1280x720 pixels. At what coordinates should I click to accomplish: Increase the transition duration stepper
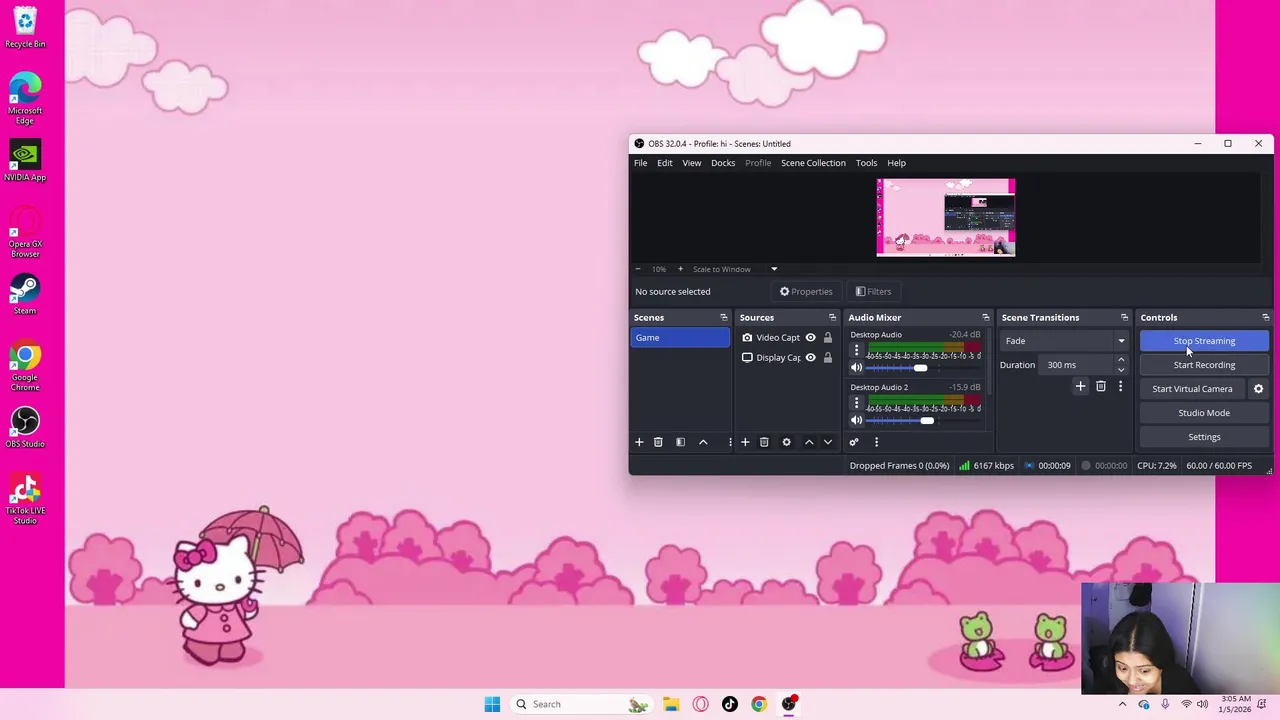click(1120, 360)
